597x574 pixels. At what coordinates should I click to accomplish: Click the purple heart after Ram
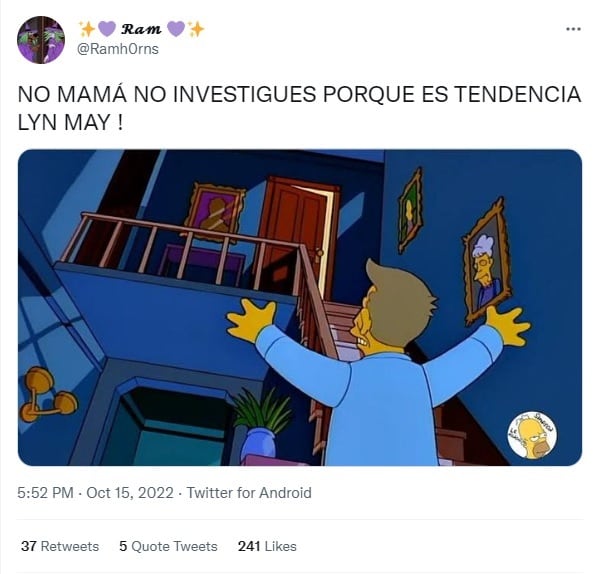coord(176,29)
